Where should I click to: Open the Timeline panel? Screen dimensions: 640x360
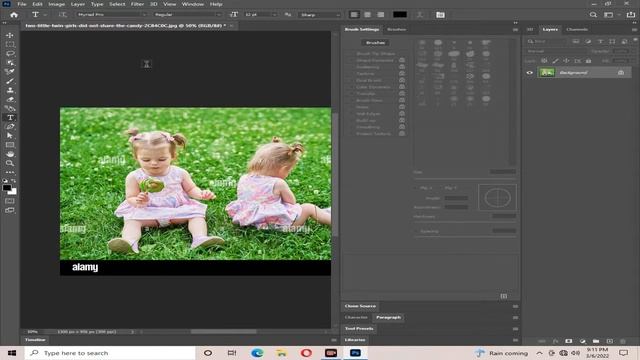click(35, 340)
